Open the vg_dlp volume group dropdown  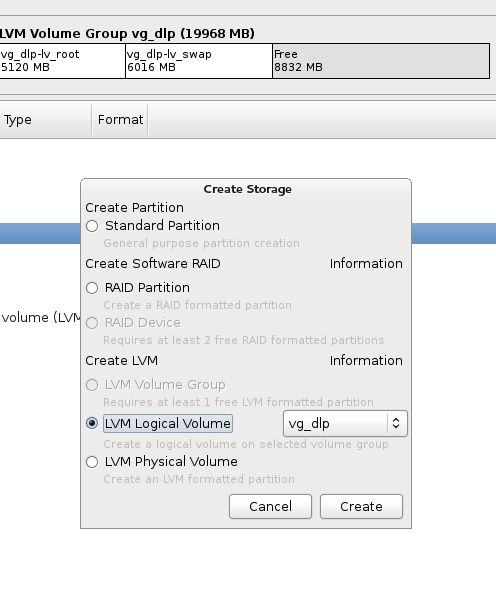pyautogui.click(x=345, y=424)
